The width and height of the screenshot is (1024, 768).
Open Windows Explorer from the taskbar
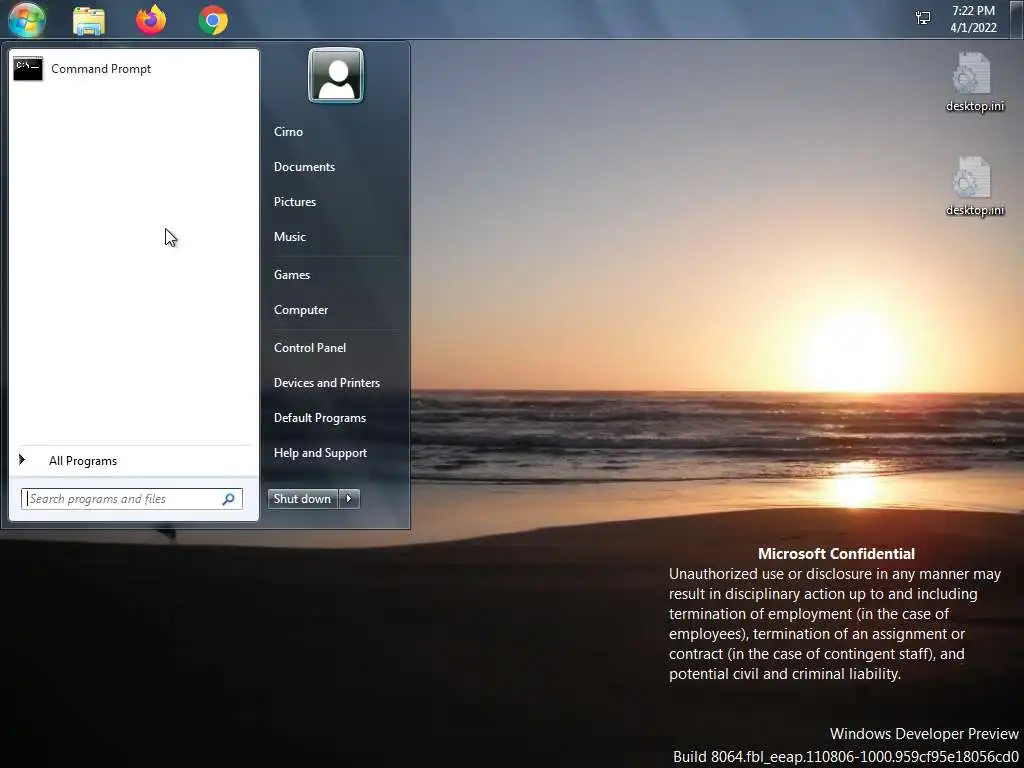tap(89, 21)
